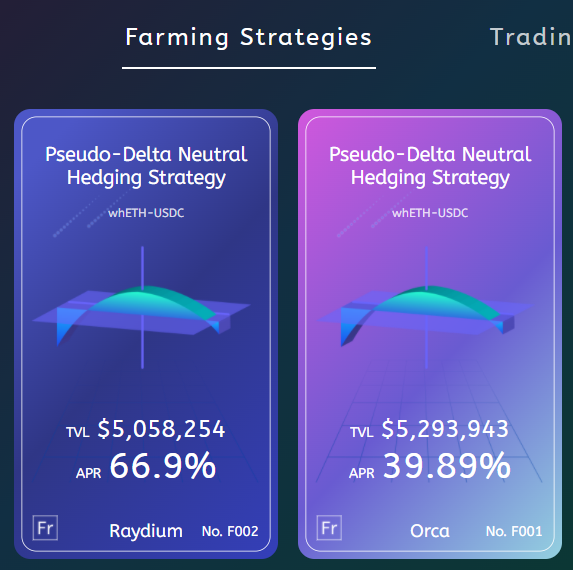This screenshot has width=573, height=570.
Task: Select the Raydium strategy chart graphic
Action: 142,309
